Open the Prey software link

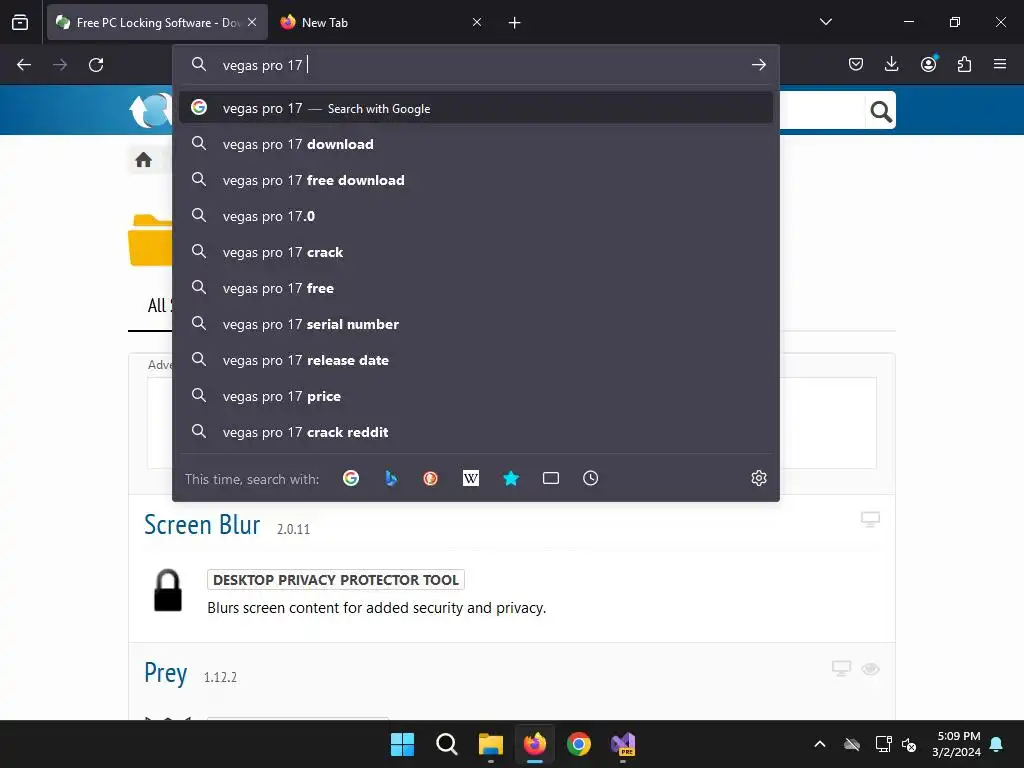pyautogui.click(x=165, y=673)
